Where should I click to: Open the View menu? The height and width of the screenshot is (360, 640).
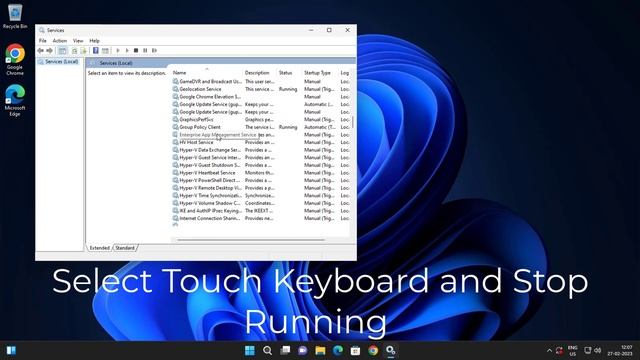78,41
